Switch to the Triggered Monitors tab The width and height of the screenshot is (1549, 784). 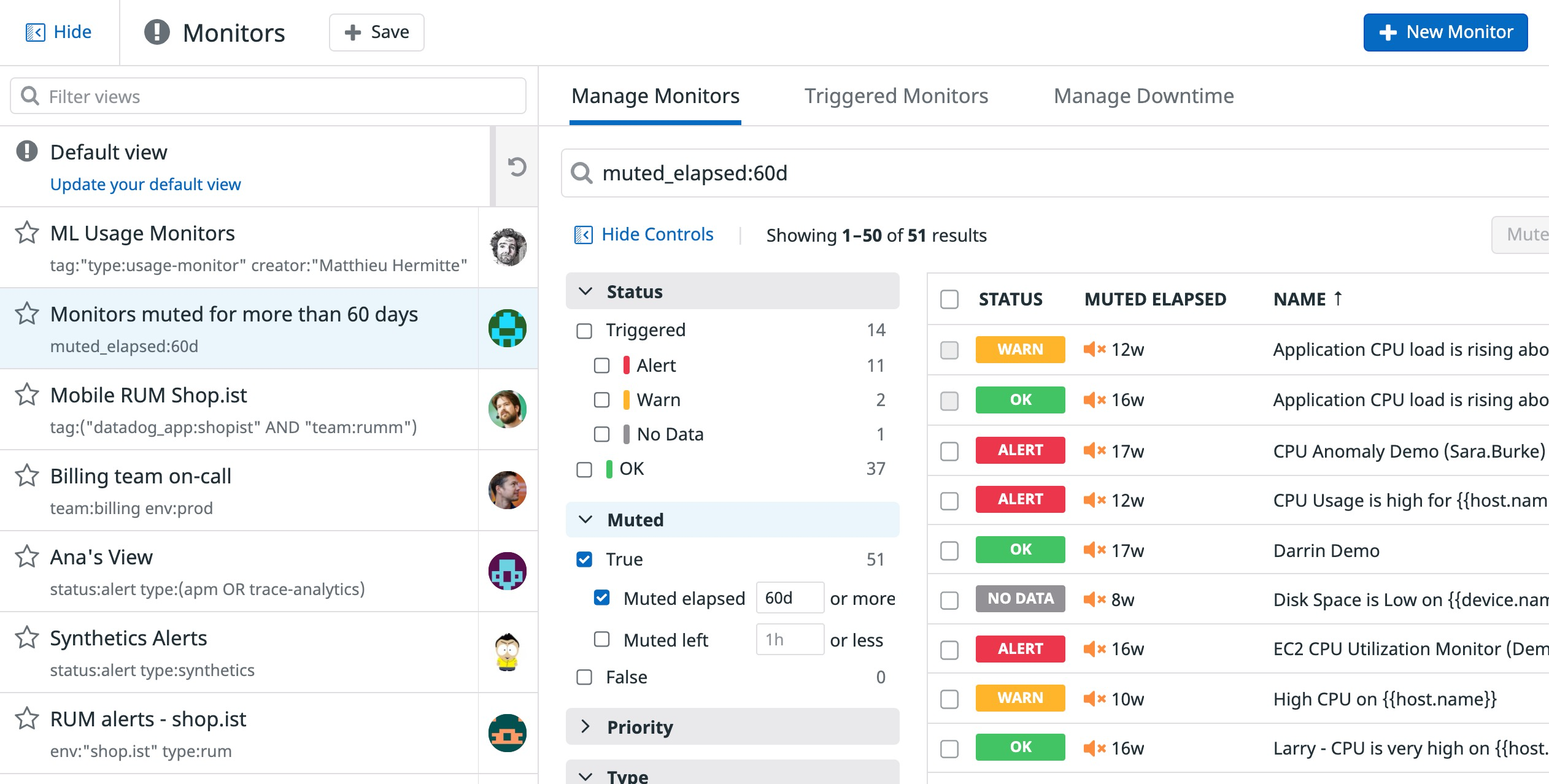896,96
